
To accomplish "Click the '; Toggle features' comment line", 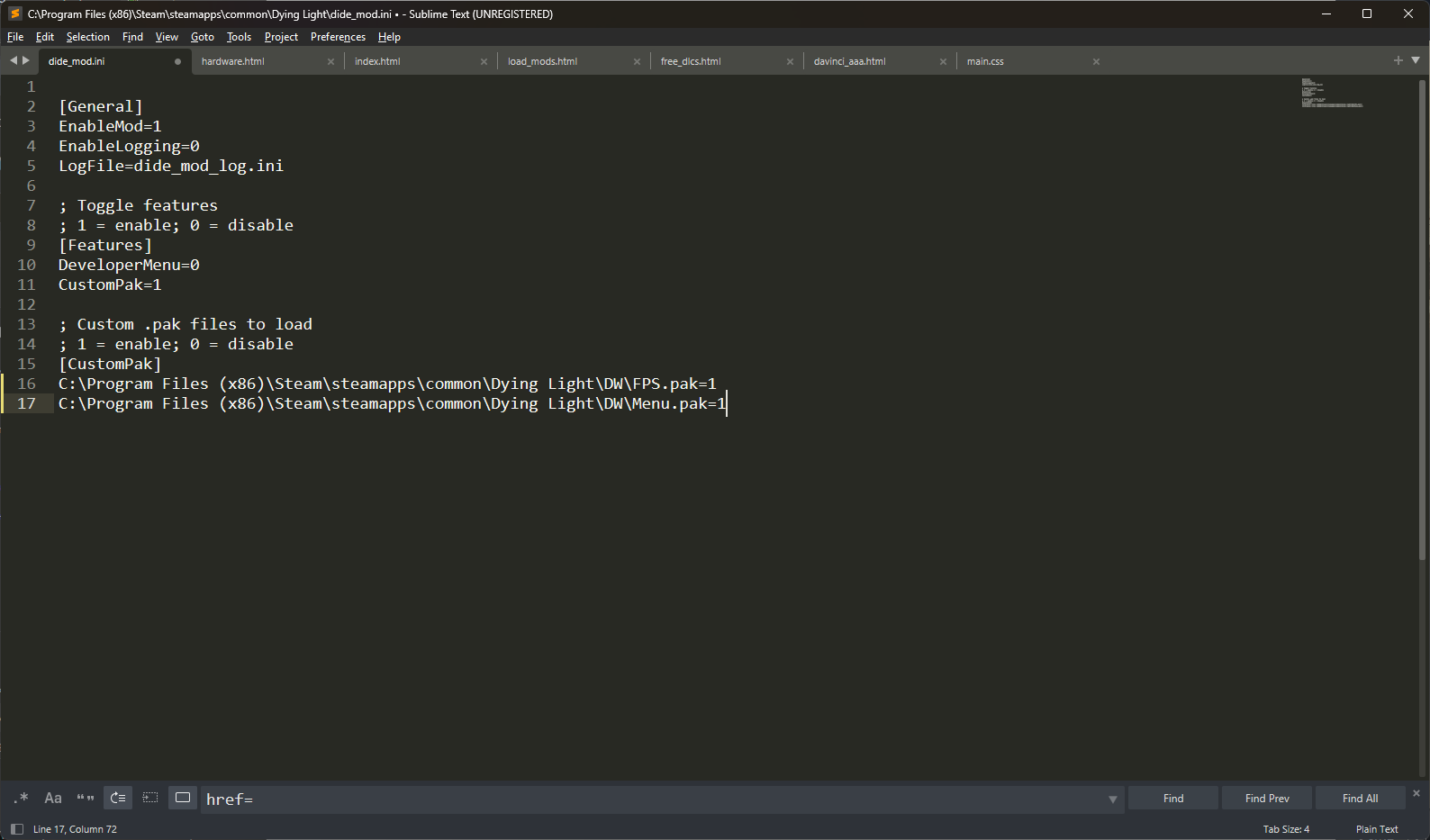I will (x=138, y=205).
